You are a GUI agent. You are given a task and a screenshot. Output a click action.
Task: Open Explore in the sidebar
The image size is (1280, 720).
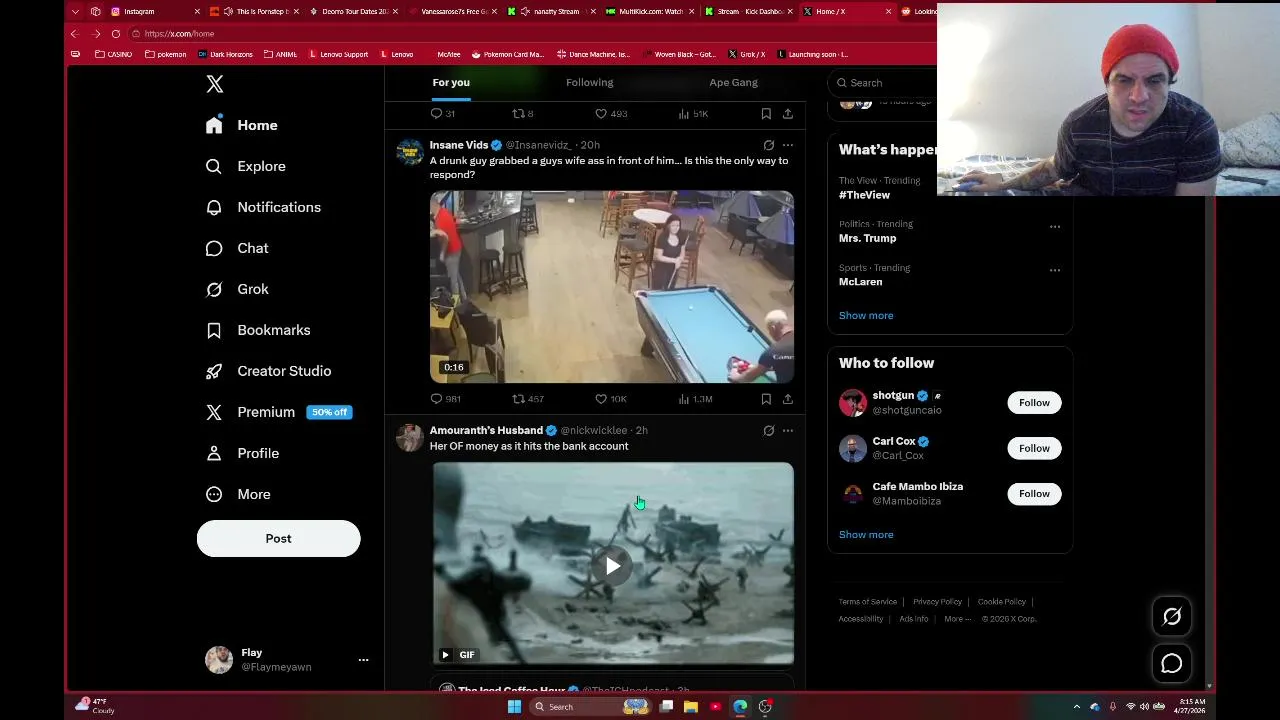[x=246, y=166]
